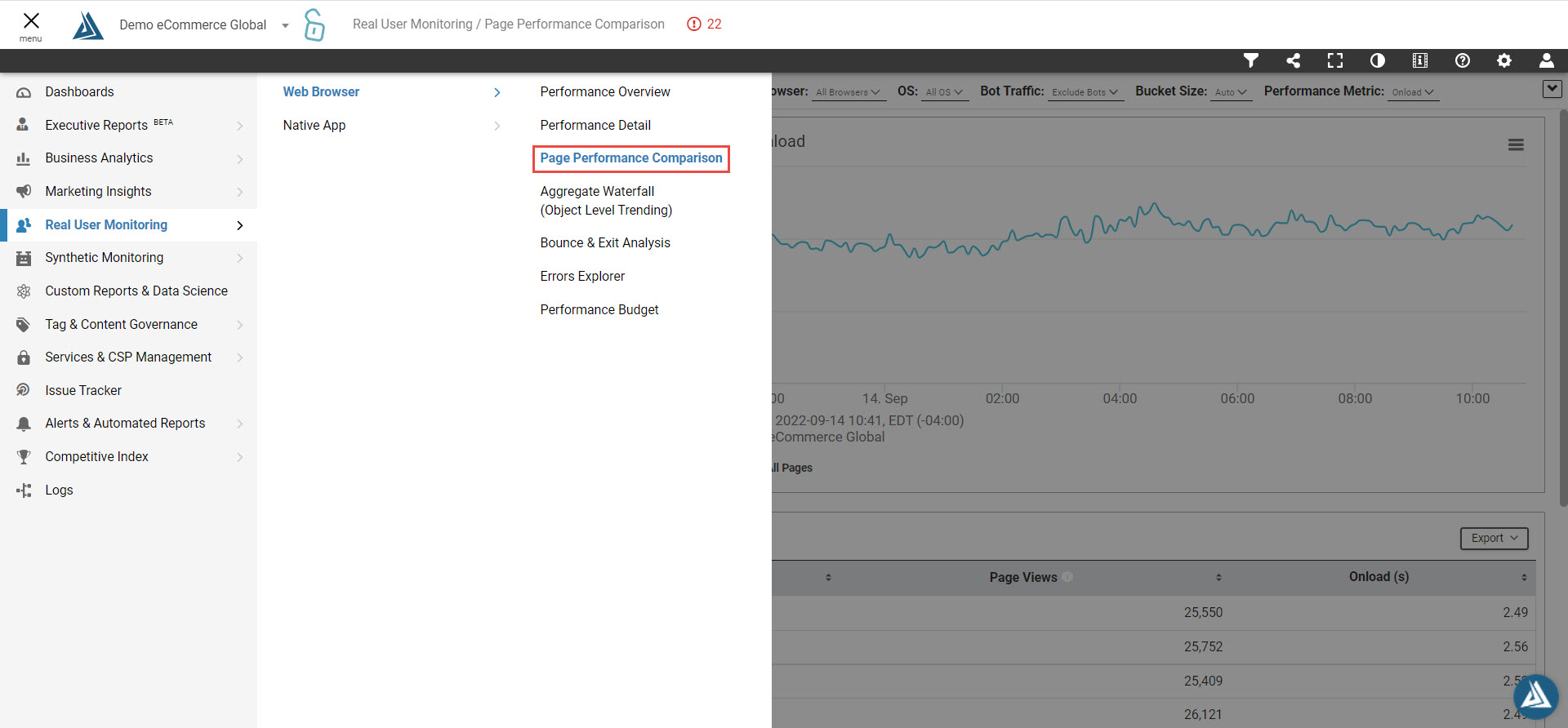Select Web Browser submenu
This screenshot has width=1568, height=728.
tap(391, 92)
